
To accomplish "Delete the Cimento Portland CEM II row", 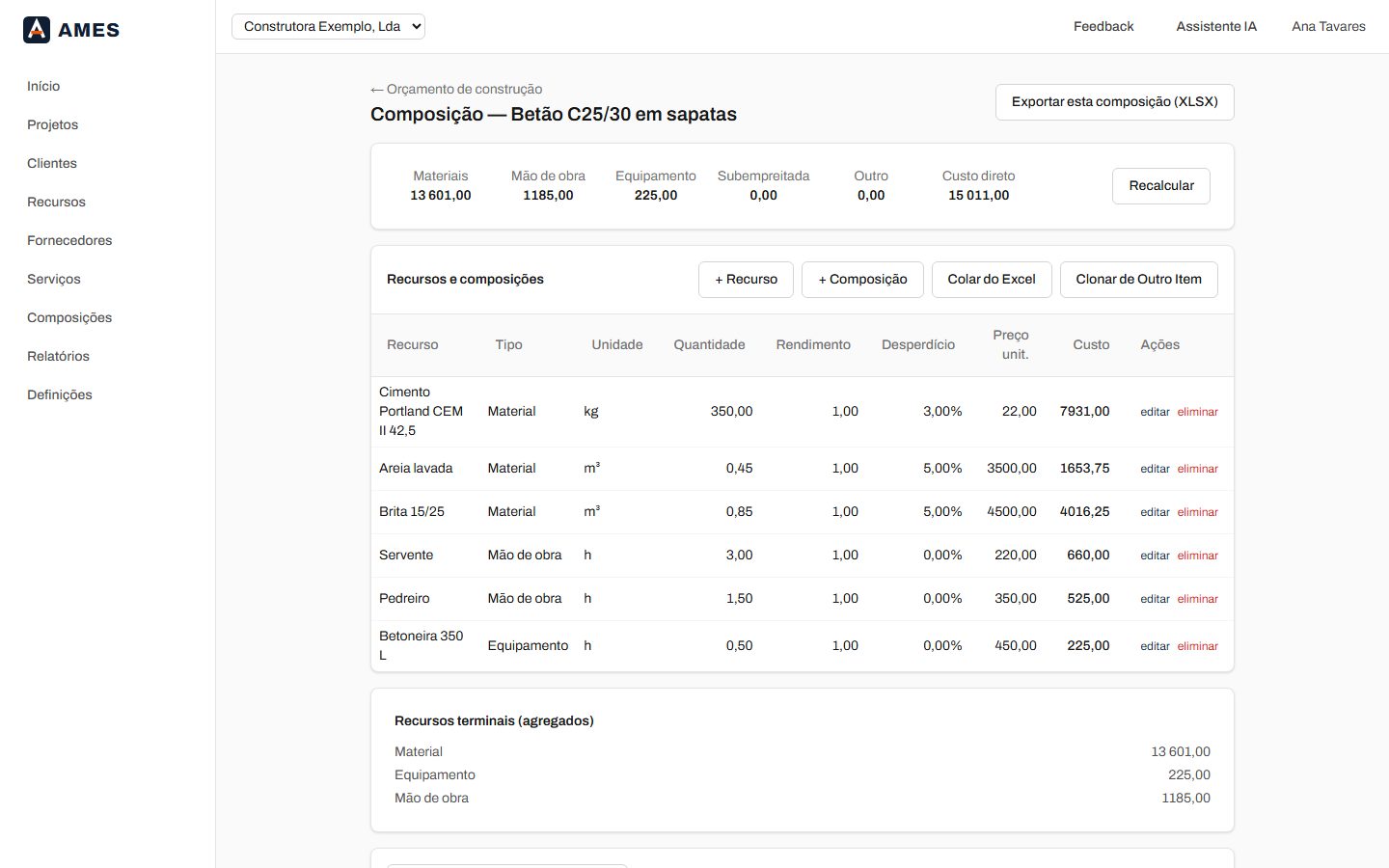I will coord(1197,412).
